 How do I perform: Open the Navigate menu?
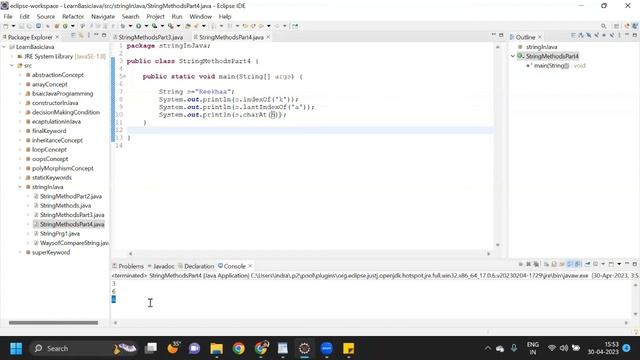coord(103,16)
